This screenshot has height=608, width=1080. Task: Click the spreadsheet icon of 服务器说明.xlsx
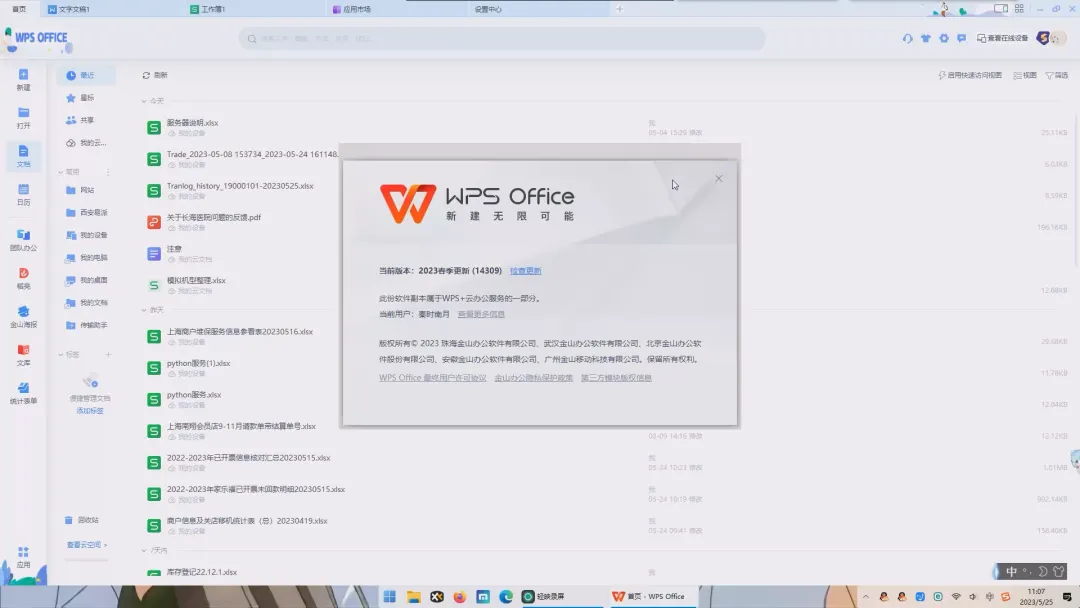pyautogui.click(x=154, y=127)
